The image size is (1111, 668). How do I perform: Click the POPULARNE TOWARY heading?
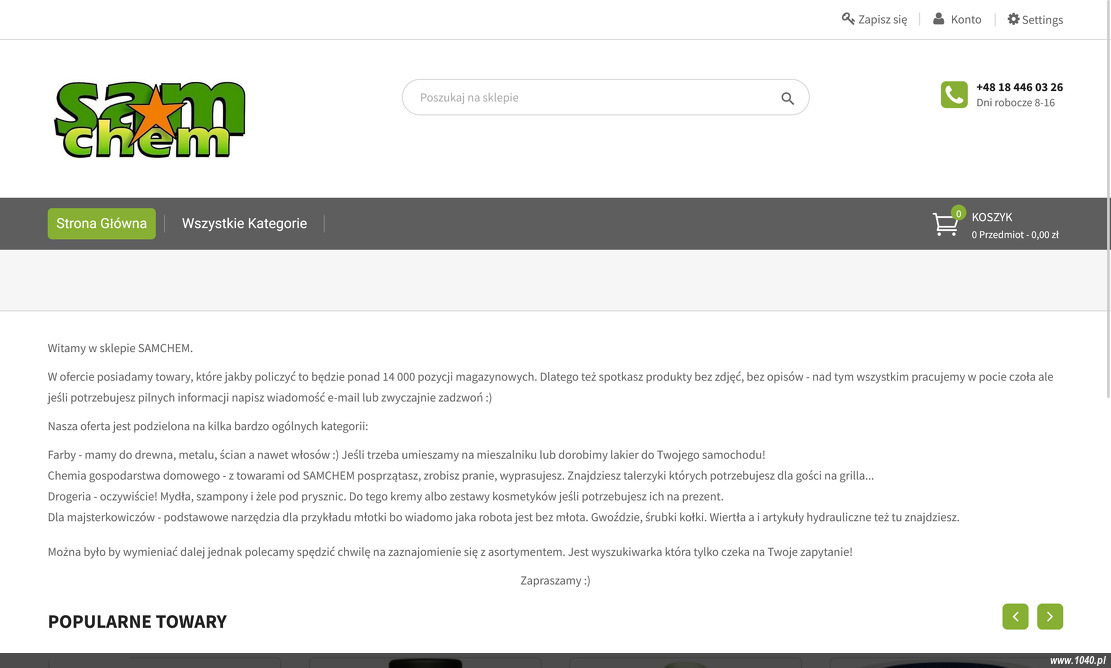click(x=137, y=621)
